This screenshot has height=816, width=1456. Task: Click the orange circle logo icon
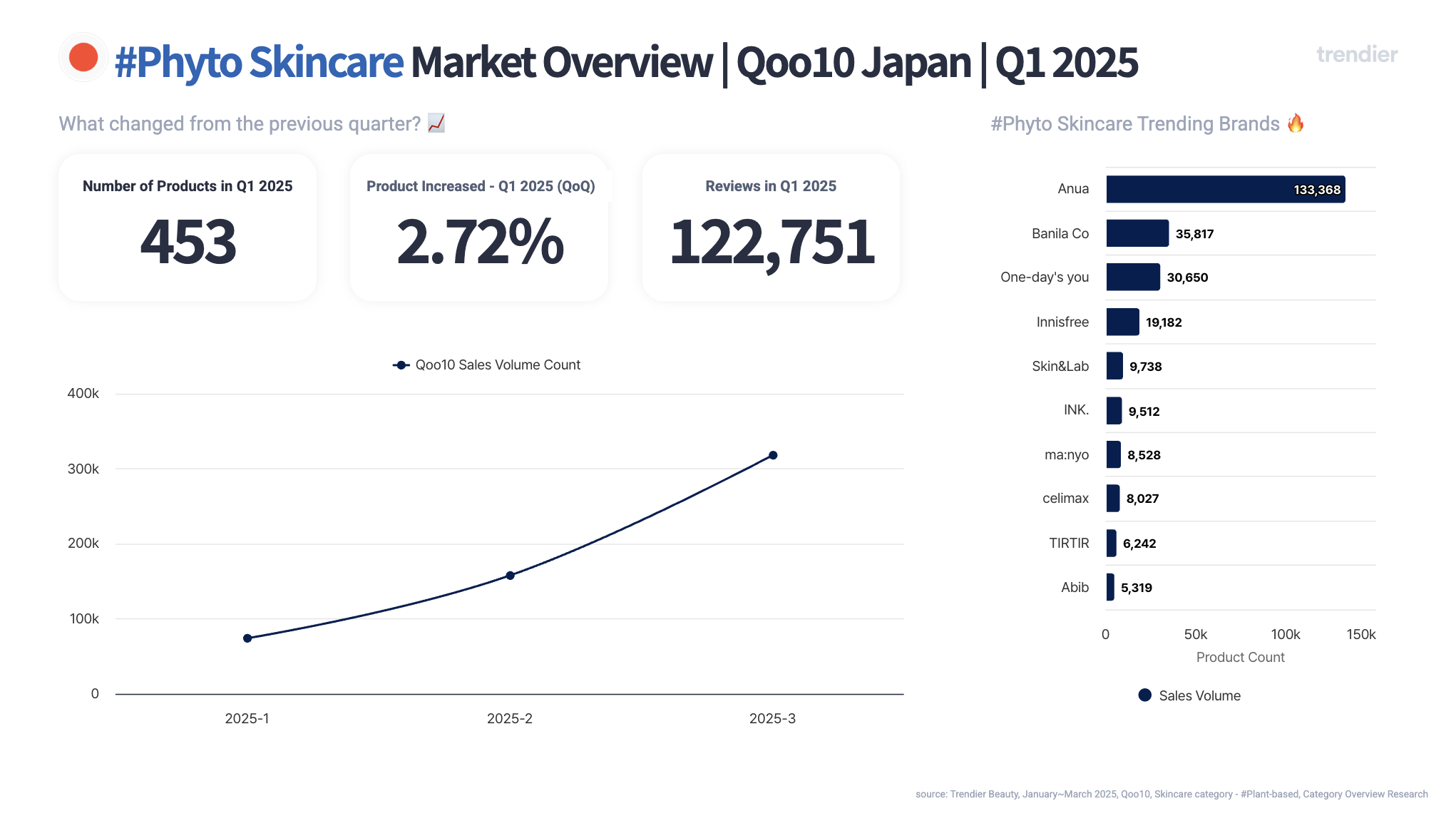coord(83,58)
